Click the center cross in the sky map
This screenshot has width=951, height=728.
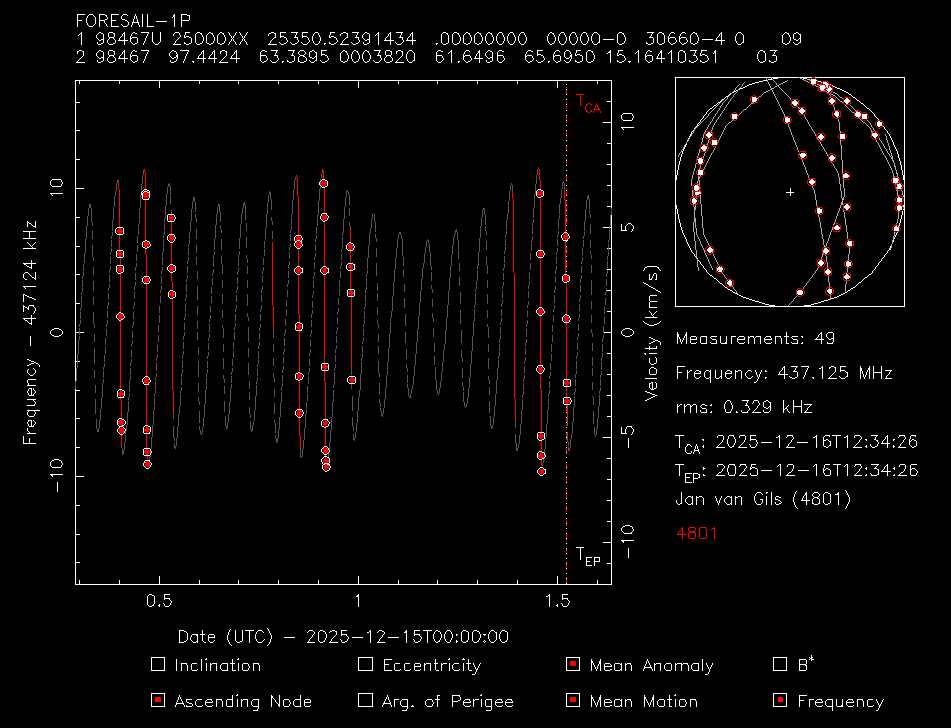790,191
